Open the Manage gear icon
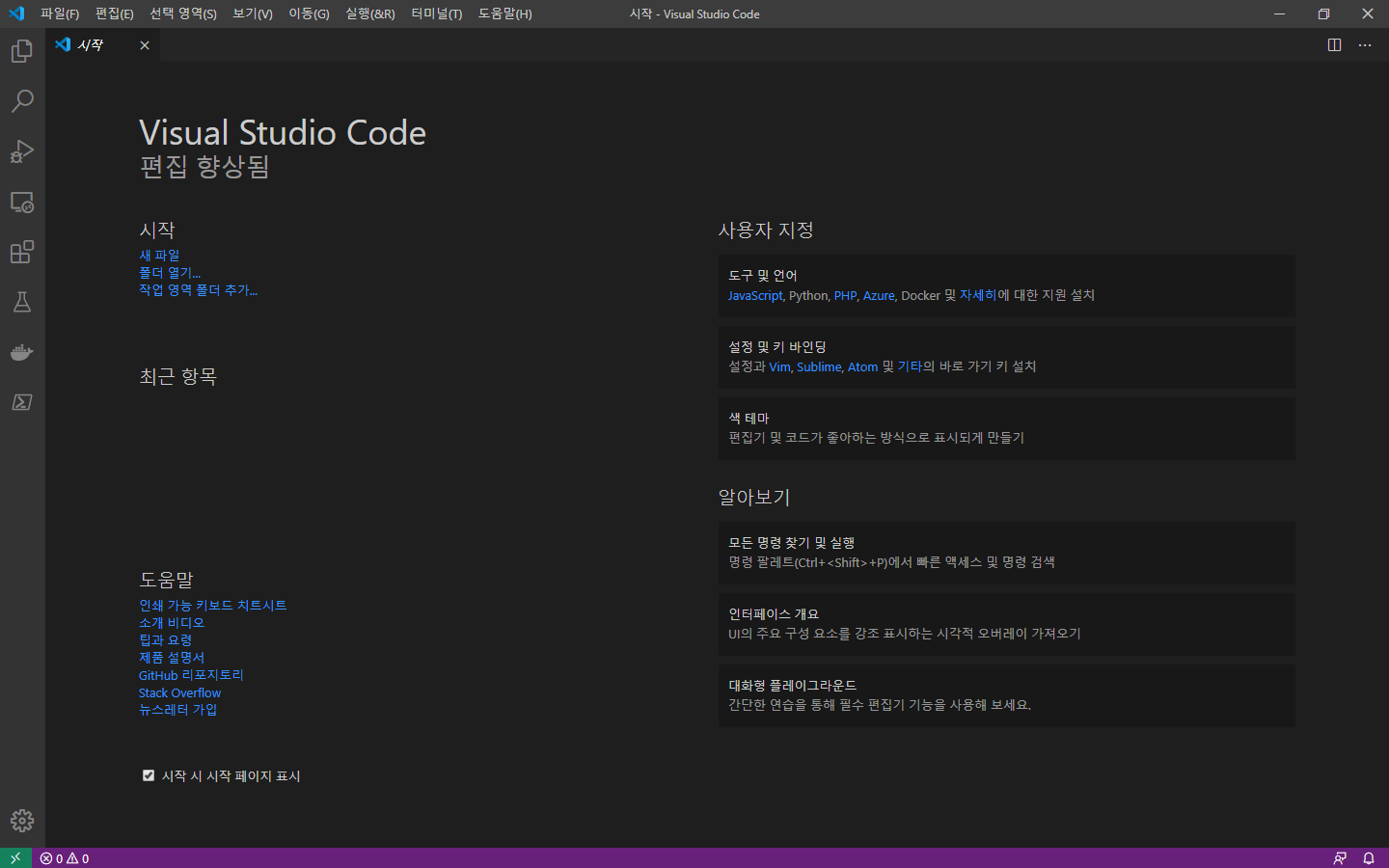Viewport: 1389px width, 868px height. click(22, 821)
